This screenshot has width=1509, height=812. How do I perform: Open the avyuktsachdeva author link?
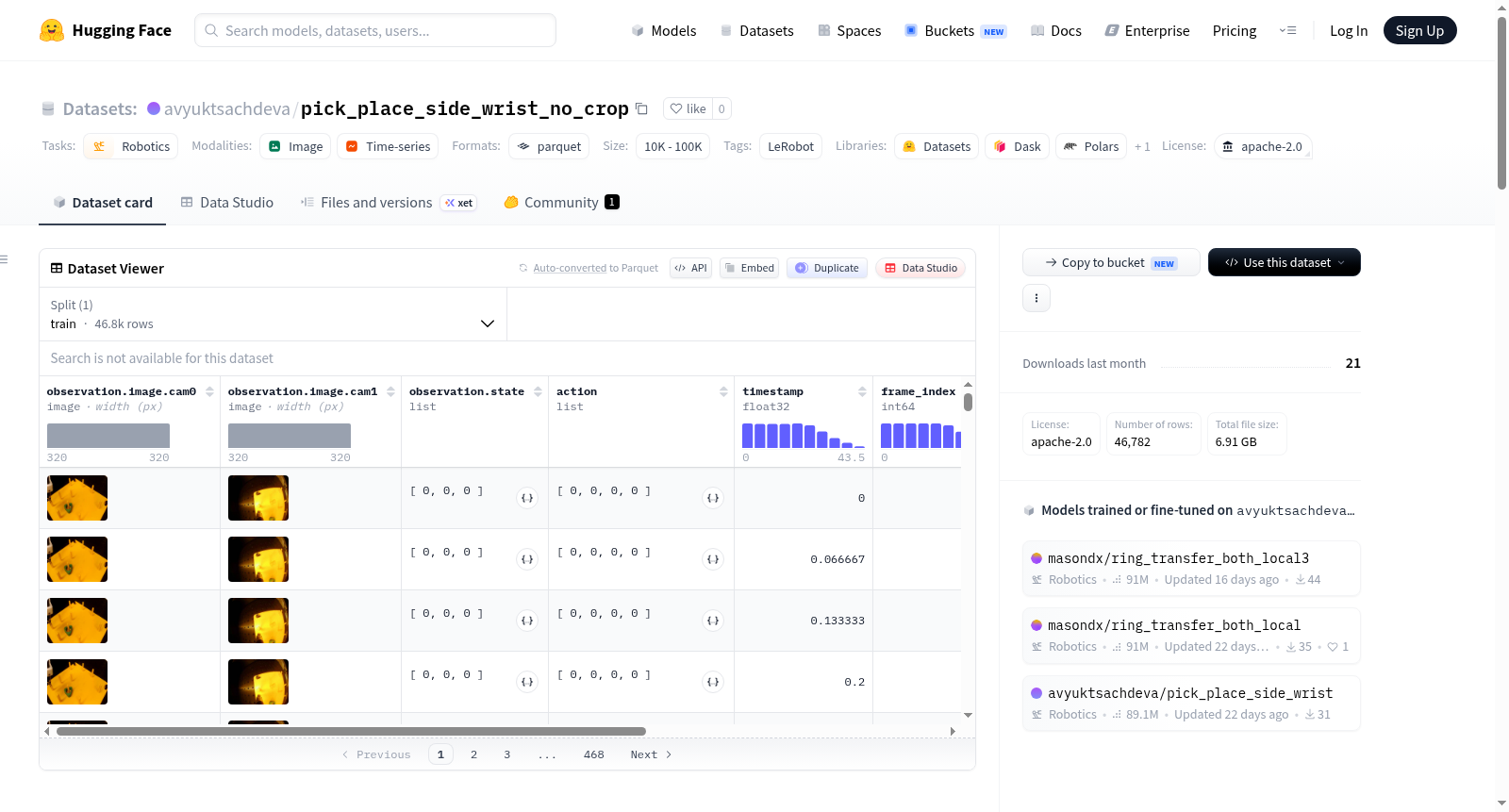click(226, 108)
